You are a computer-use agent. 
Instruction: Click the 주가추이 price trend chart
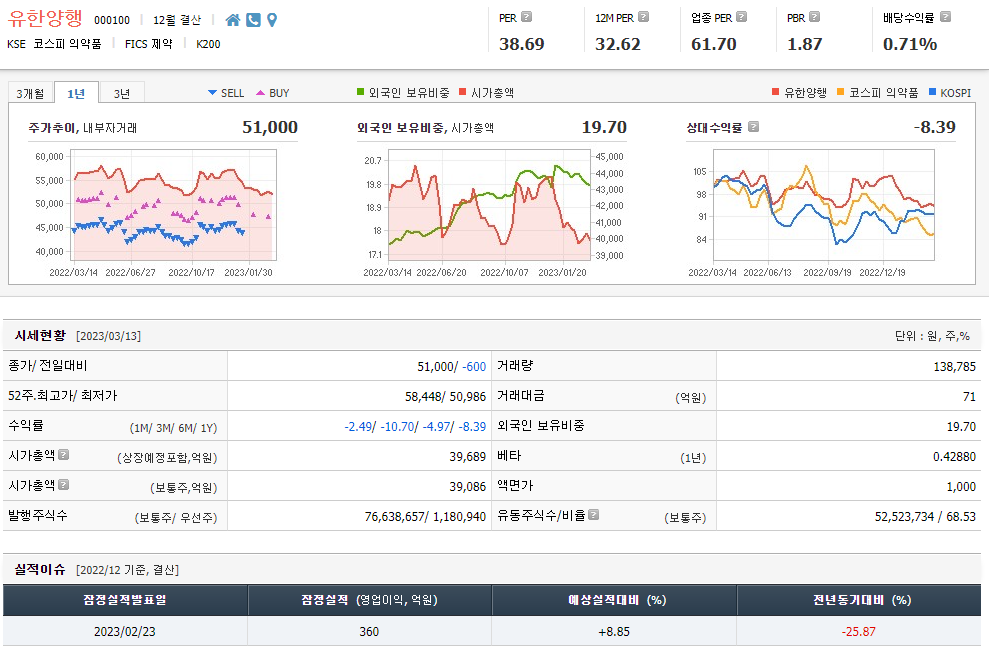[173, 205]
